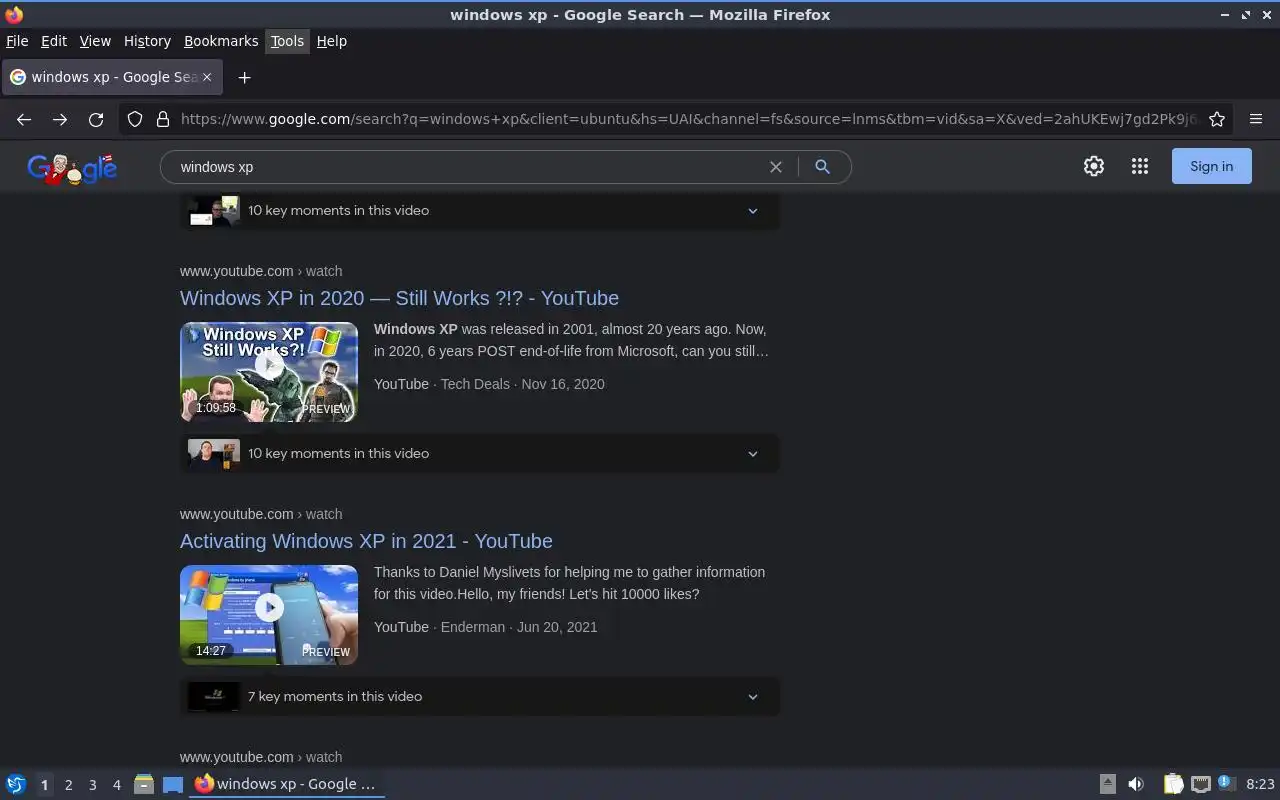Open the Help menu
Image resolution: width=1280 pixels, height=800 pixels.
pos(332,41)
